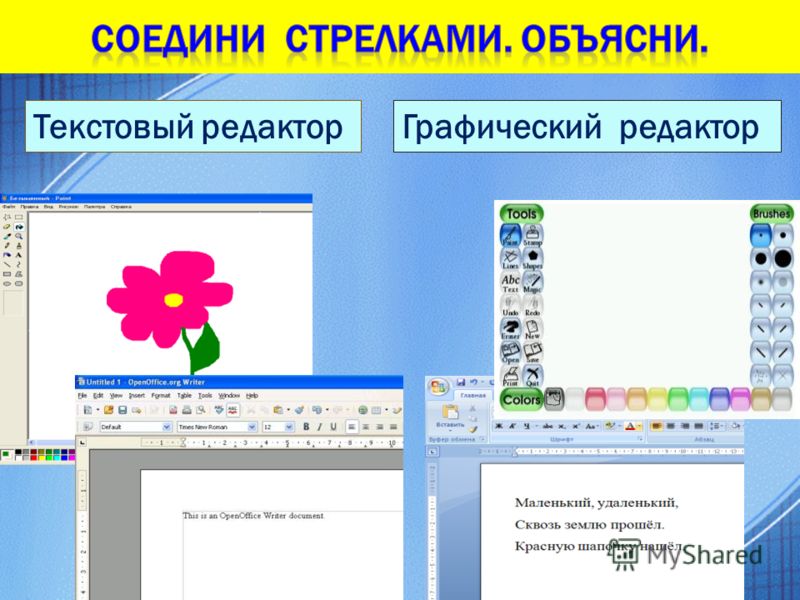Click Export as PDF in OpenOffice Writer

(x=173, y=410)
